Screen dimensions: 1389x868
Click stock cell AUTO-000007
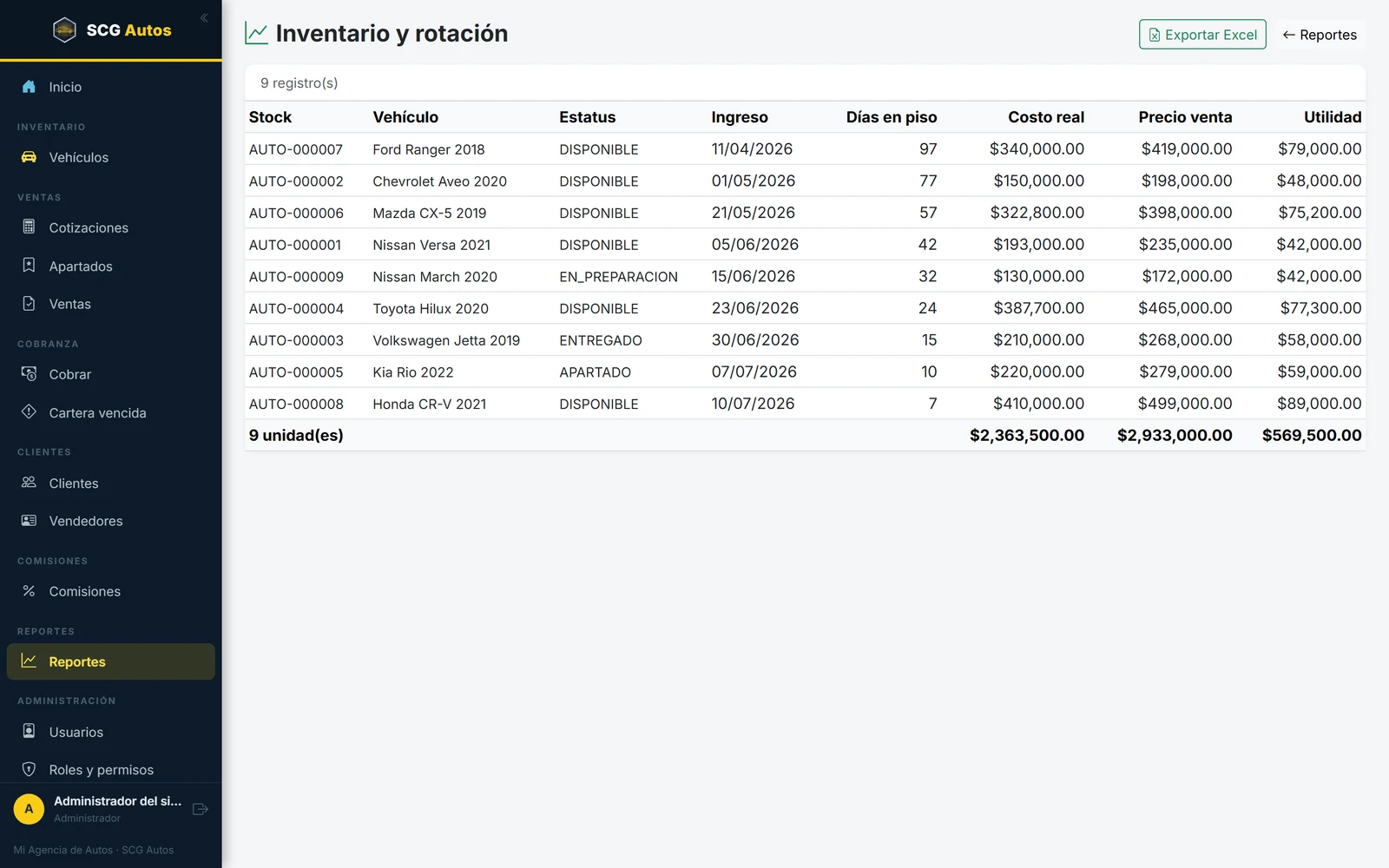296,149
